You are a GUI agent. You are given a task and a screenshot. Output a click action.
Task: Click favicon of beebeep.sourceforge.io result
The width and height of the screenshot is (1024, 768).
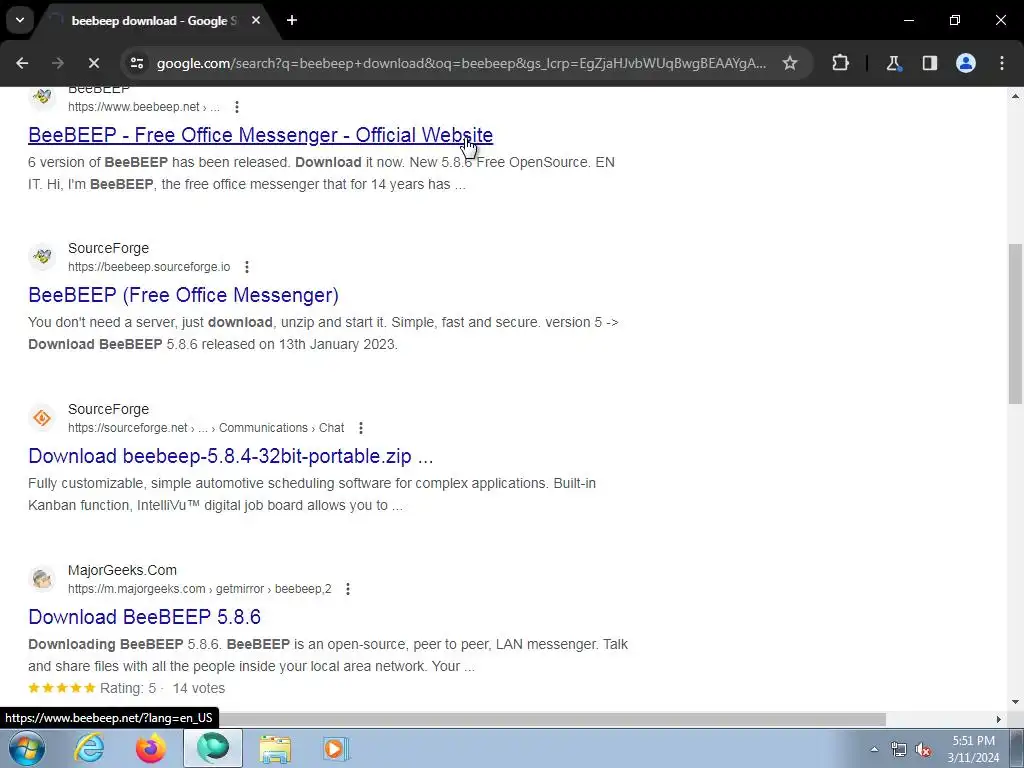42,257
